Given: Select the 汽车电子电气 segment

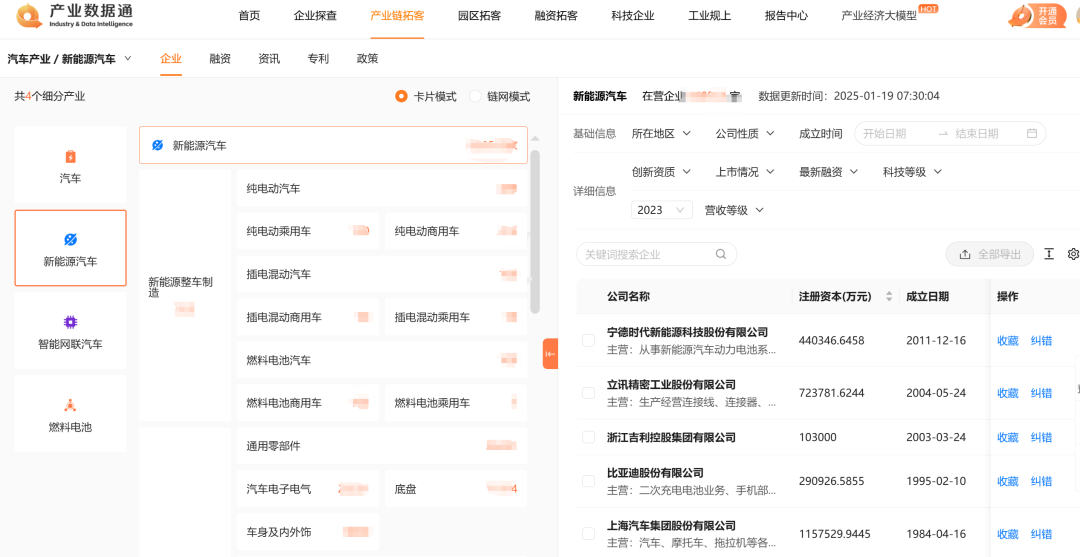Looking at the screenshot, I should coord(308,490).
